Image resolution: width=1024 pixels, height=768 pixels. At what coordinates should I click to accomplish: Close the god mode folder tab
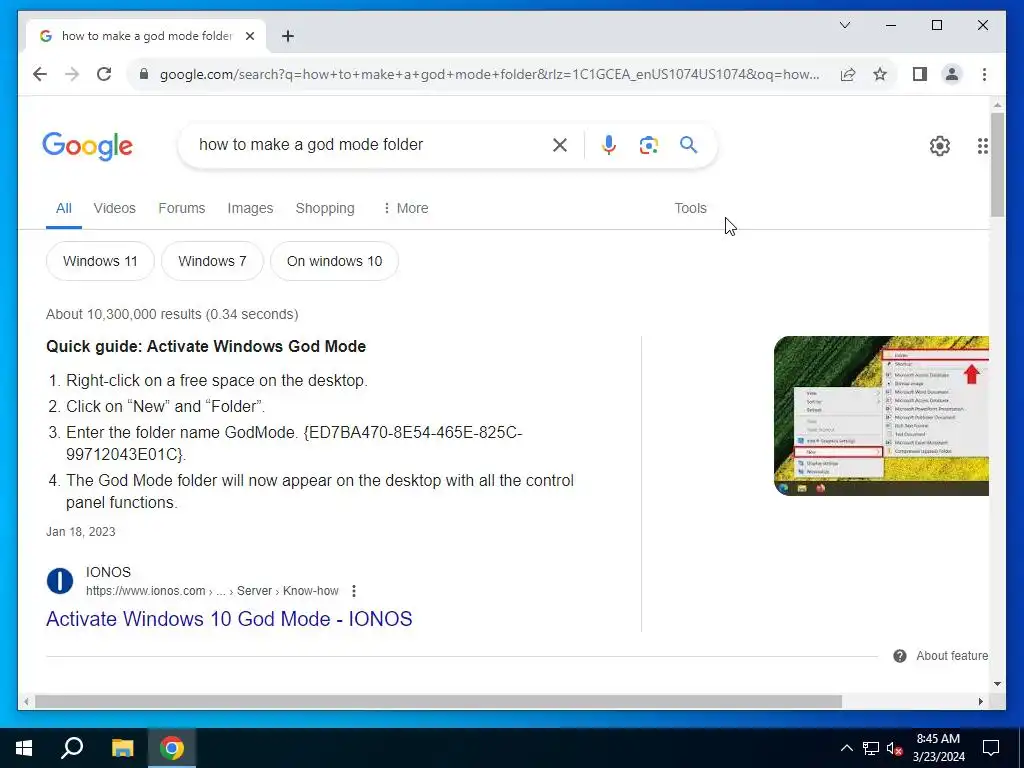249,36
